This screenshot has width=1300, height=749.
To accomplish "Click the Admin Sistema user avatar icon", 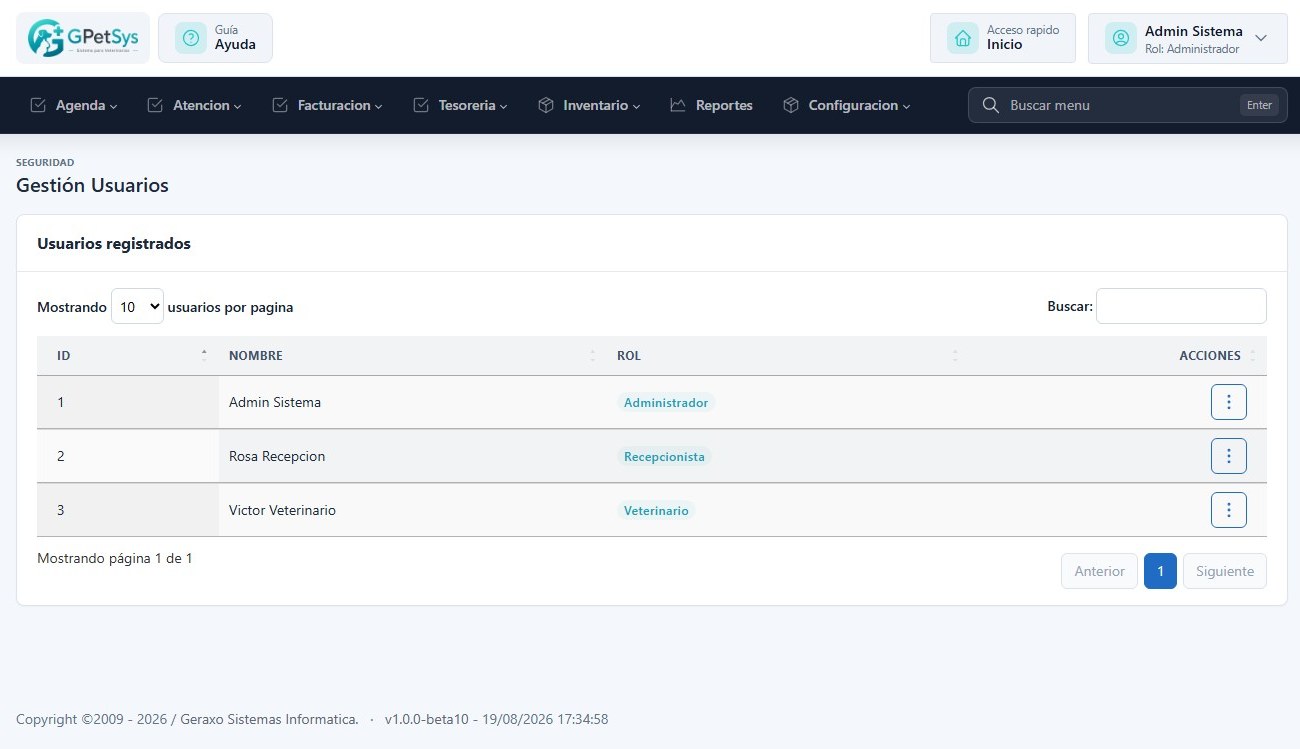I will pos(1121,38).
